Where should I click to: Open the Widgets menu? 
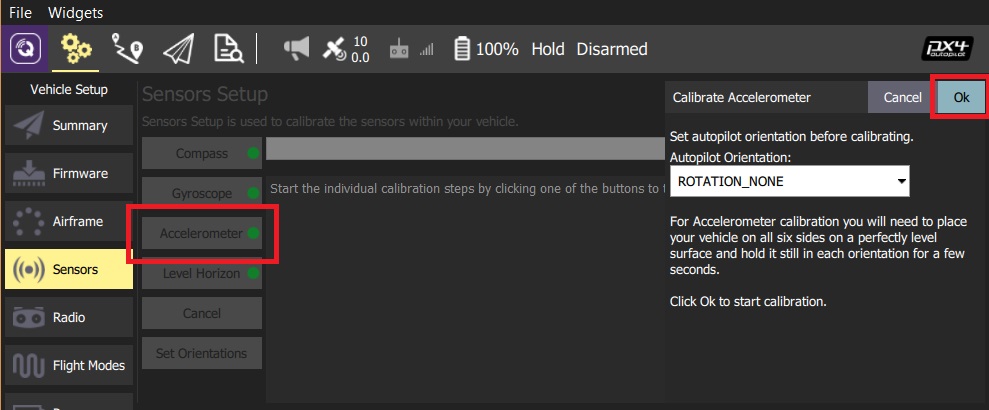(74, 13)
